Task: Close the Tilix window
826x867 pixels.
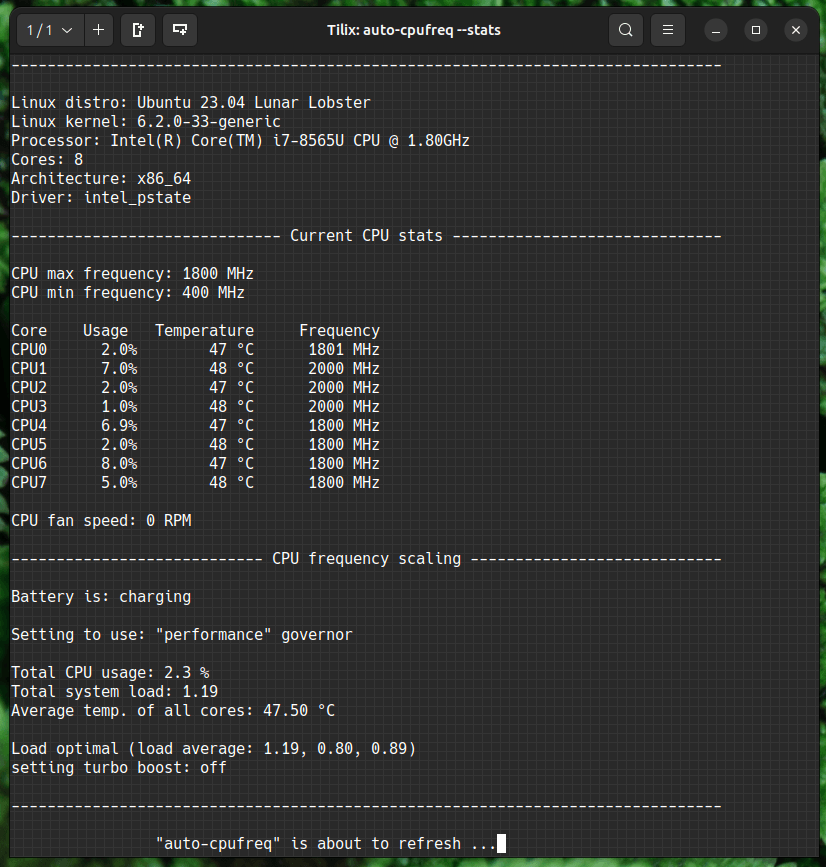Action: (796, 30)
